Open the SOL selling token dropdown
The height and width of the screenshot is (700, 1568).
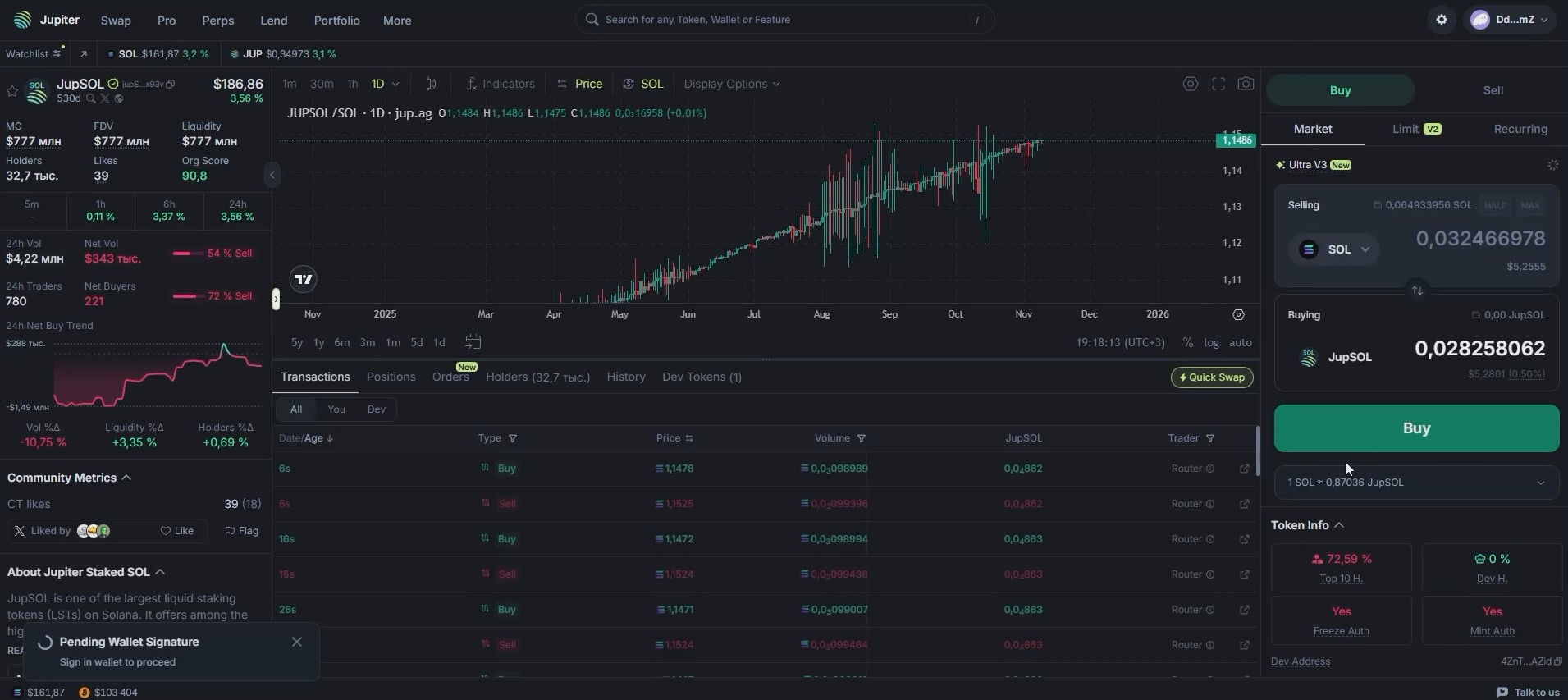pos(1334,249)
